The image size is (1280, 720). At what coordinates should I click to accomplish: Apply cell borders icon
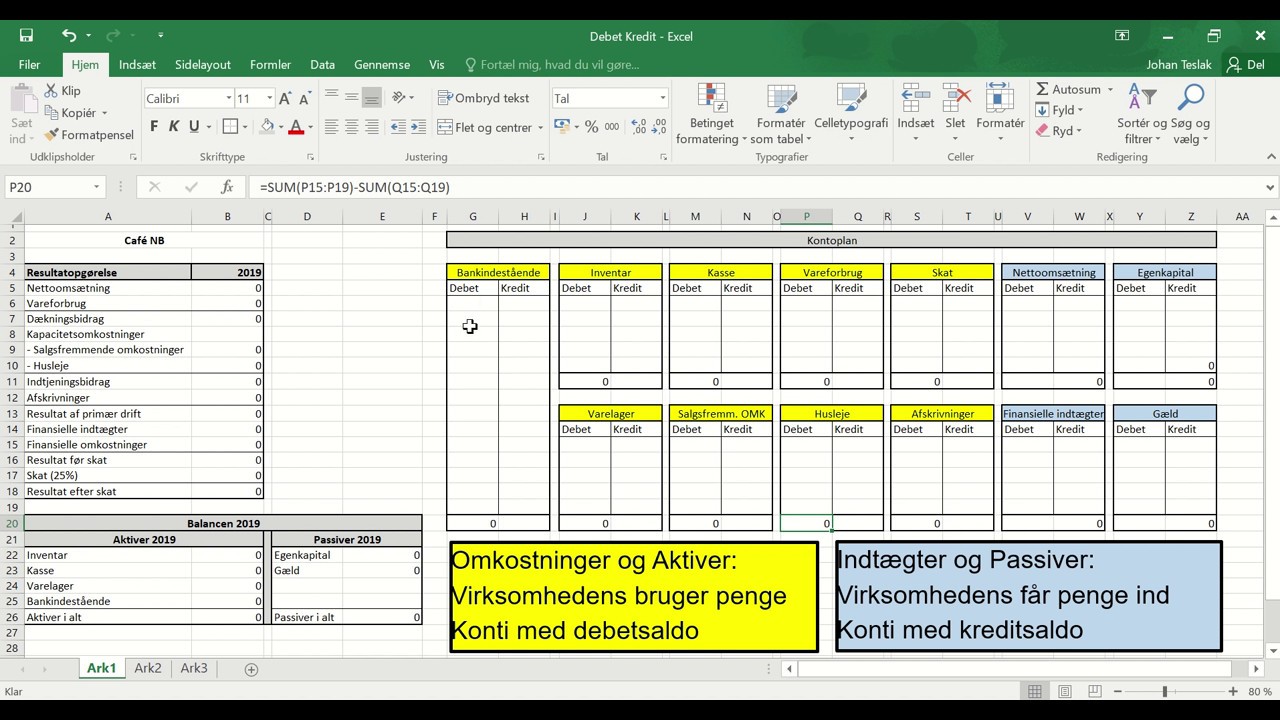pyautogui.click(x=230, y=127)
